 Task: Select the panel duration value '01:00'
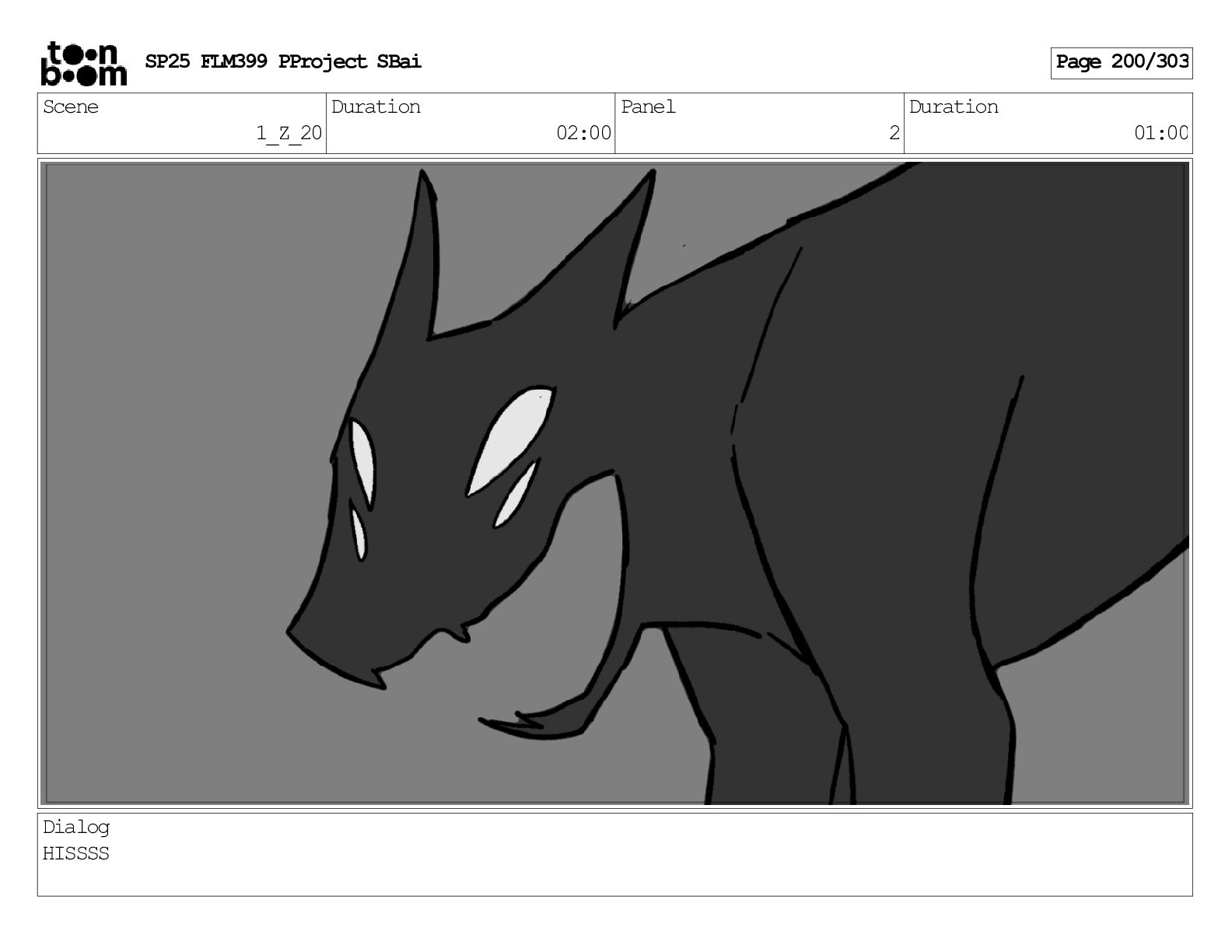1161,133
